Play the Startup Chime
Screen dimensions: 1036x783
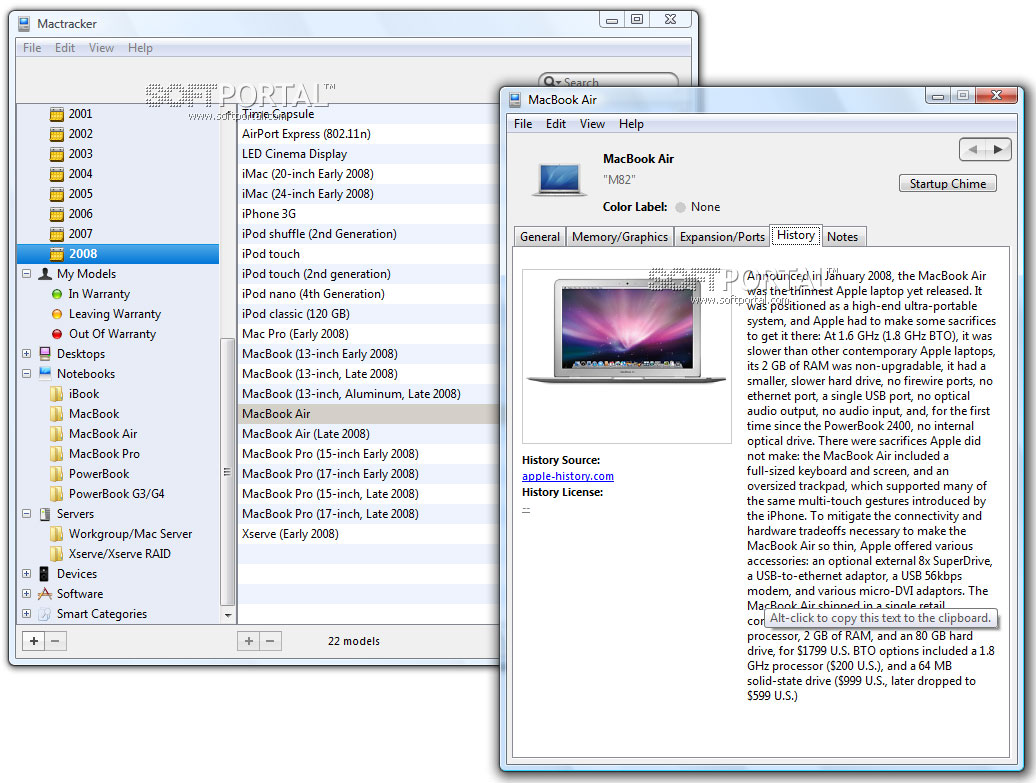click(947, 184)
